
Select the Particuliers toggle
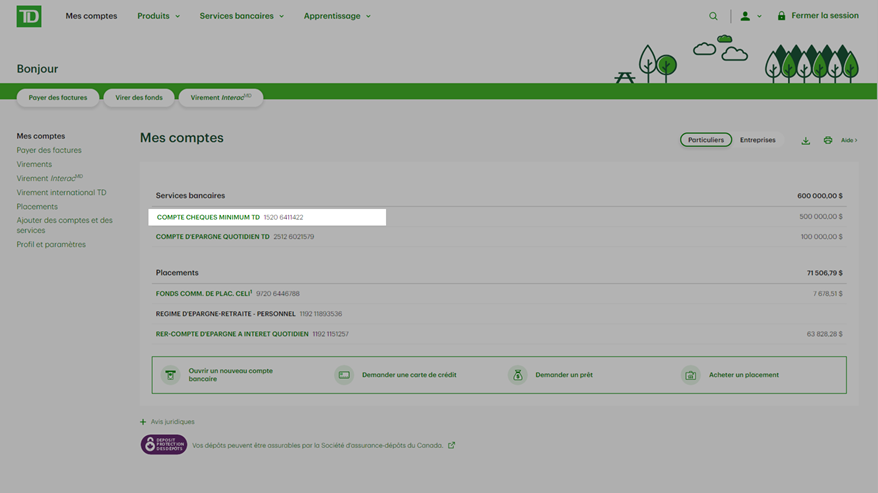(x=706, y=139)
